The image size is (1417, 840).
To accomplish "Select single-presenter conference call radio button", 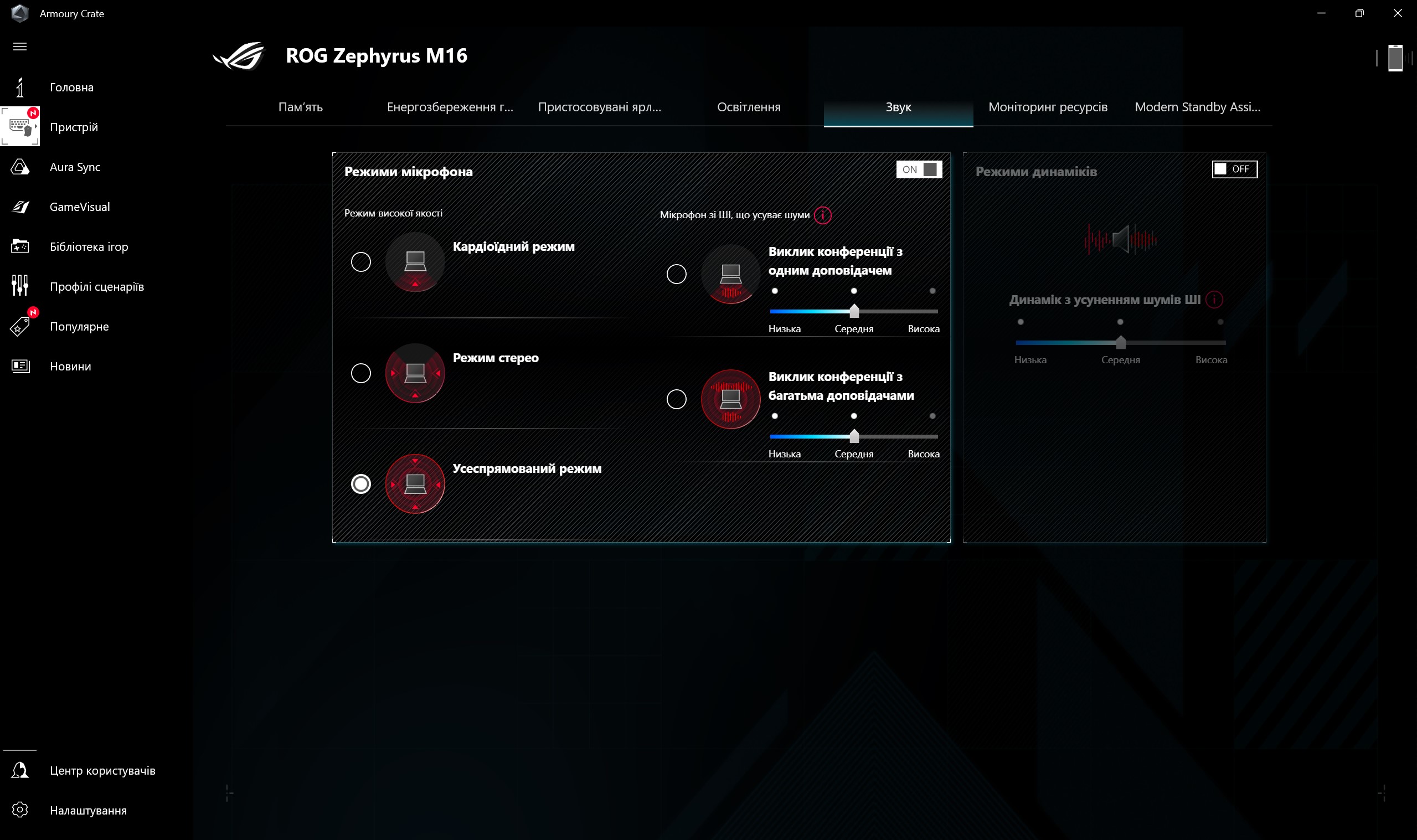I will pyautogui.click(x=676, y=274).
